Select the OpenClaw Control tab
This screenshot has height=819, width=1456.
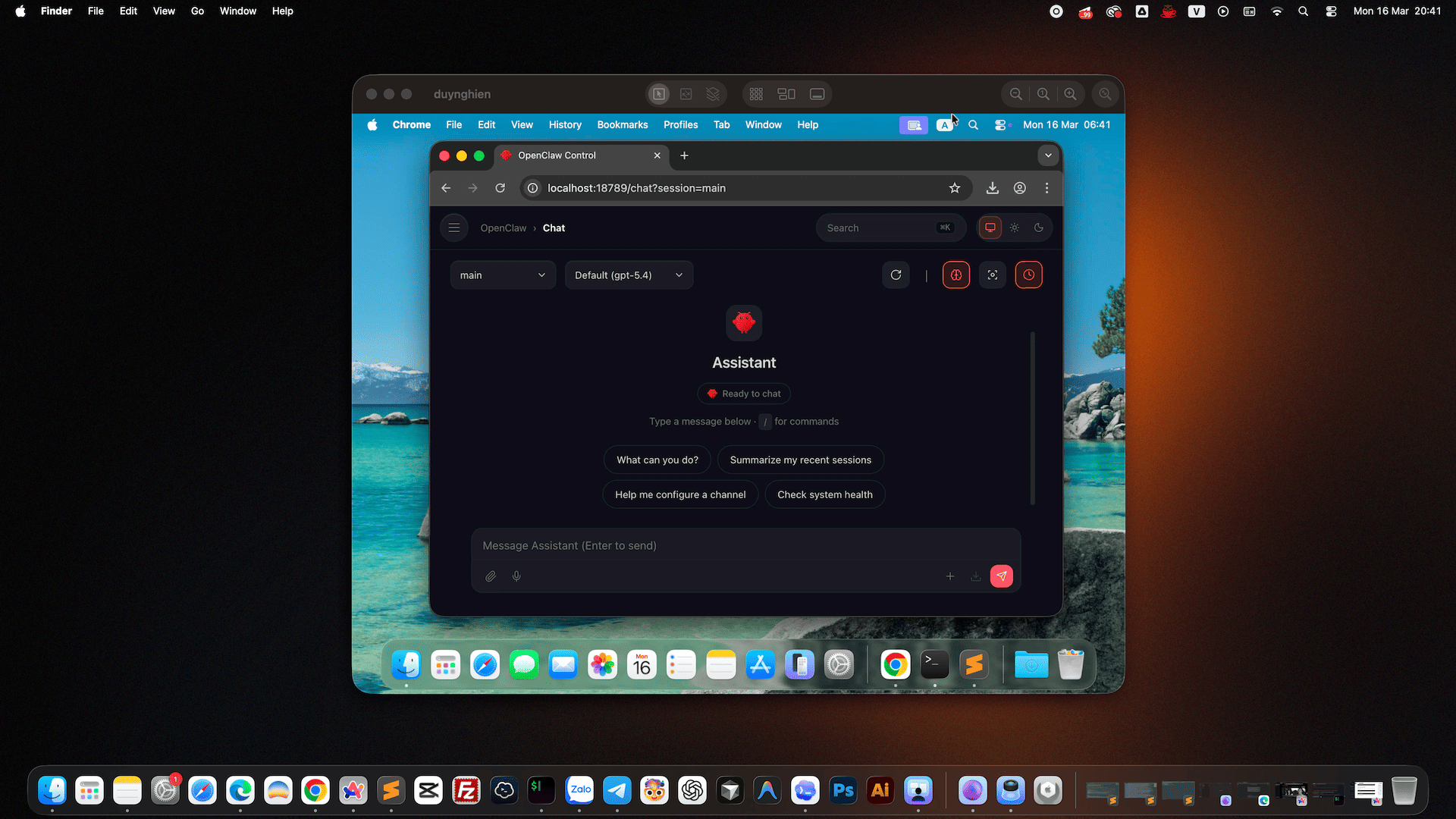coord(569,155)
